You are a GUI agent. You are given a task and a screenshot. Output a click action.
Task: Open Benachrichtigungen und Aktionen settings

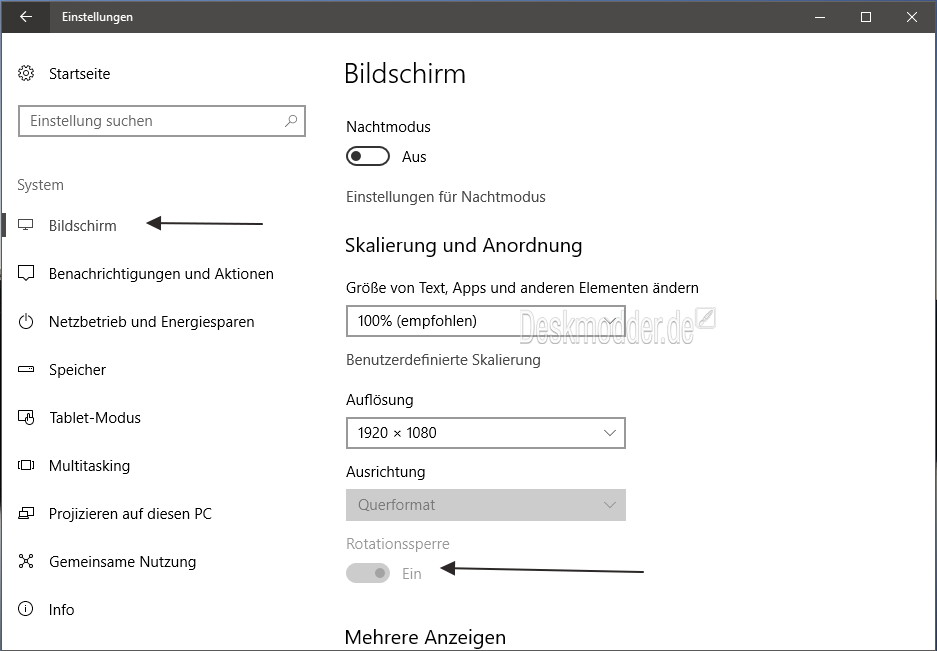coord(161,274)
